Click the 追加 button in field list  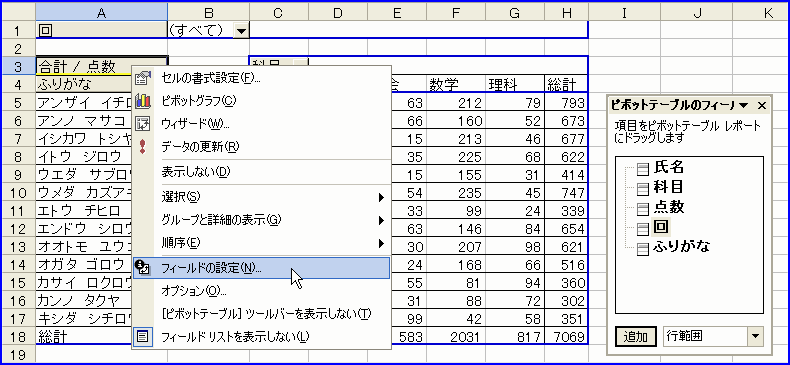coord(636,337)
